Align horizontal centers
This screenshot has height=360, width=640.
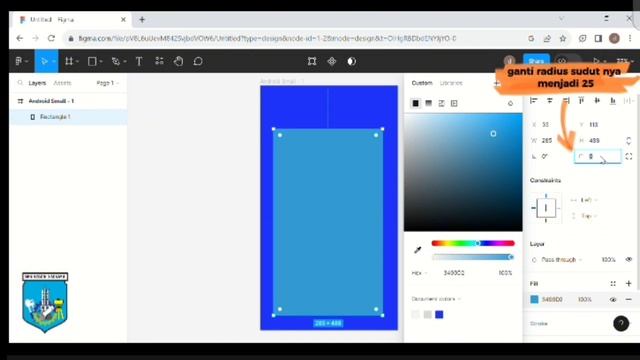click(549, 100)
